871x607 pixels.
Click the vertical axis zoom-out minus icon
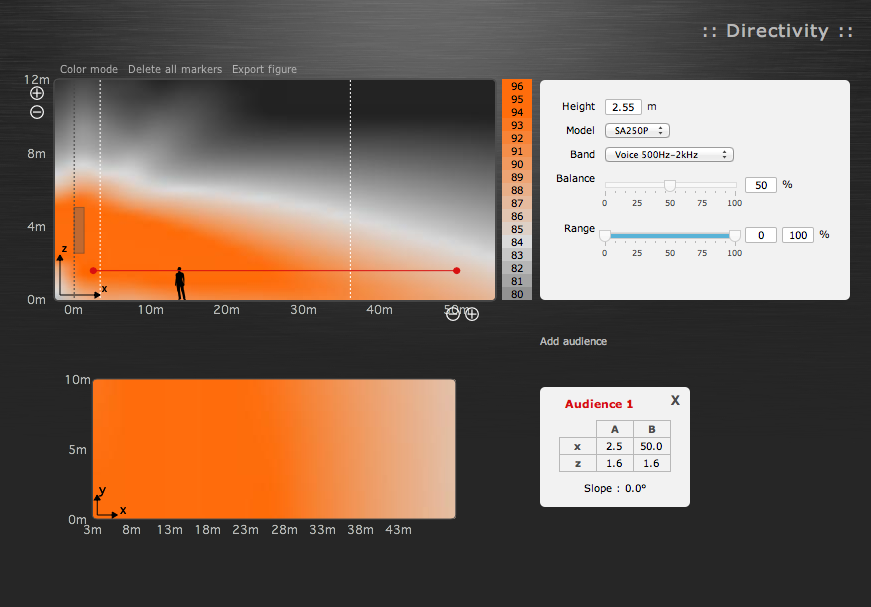tap(37, 112)
